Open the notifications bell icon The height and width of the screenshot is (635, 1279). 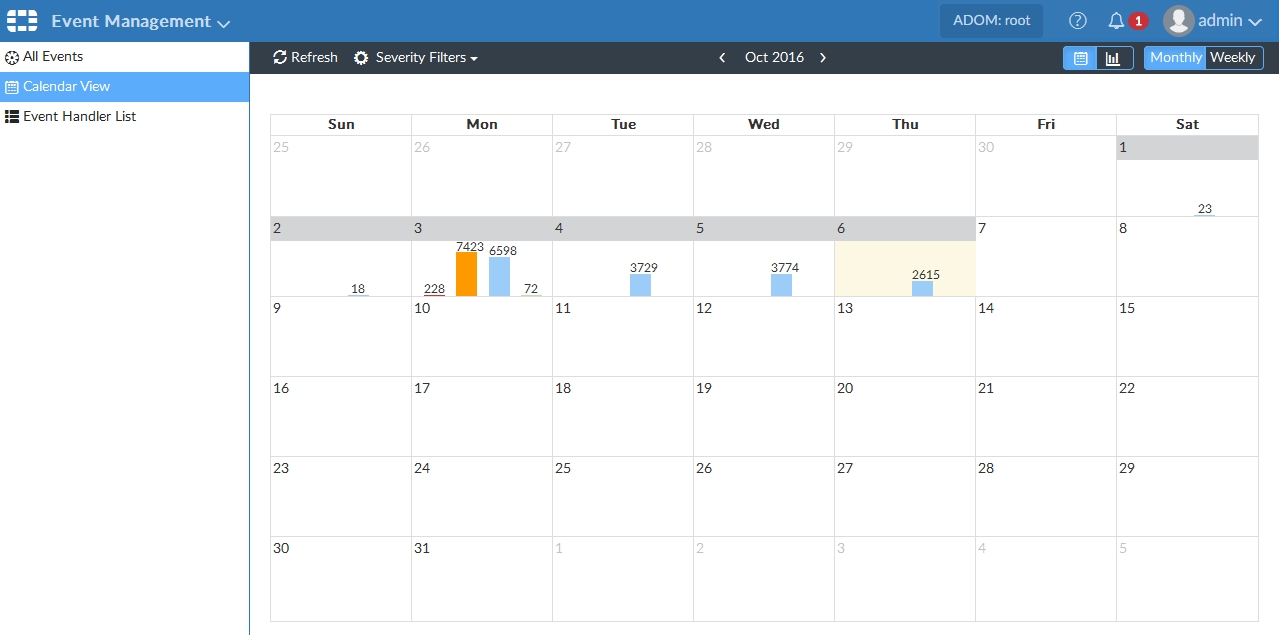point(1116,20)
